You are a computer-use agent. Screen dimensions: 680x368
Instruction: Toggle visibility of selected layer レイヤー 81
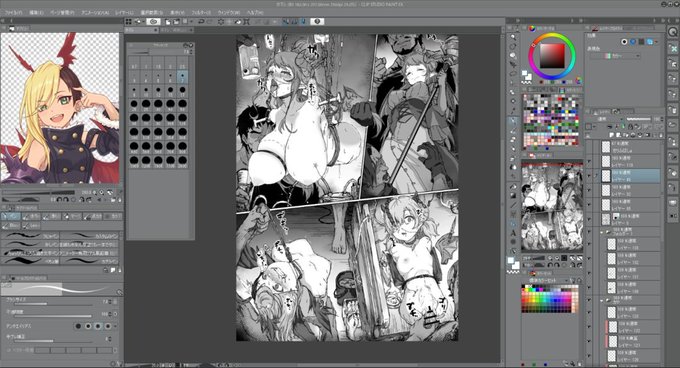589,176
